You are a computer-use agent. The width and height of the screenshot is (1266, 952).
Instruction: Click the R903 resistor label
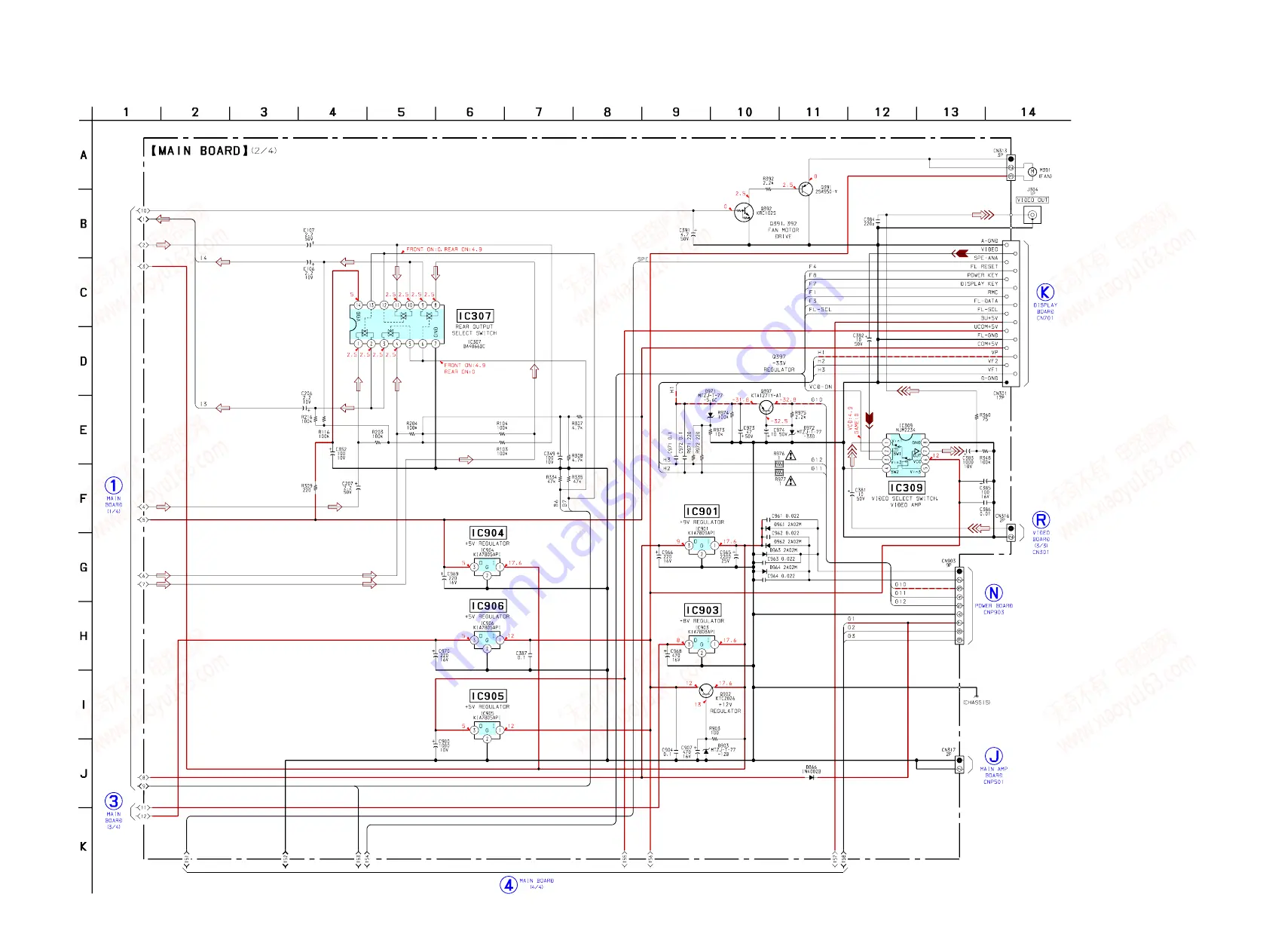click(714, 730)
